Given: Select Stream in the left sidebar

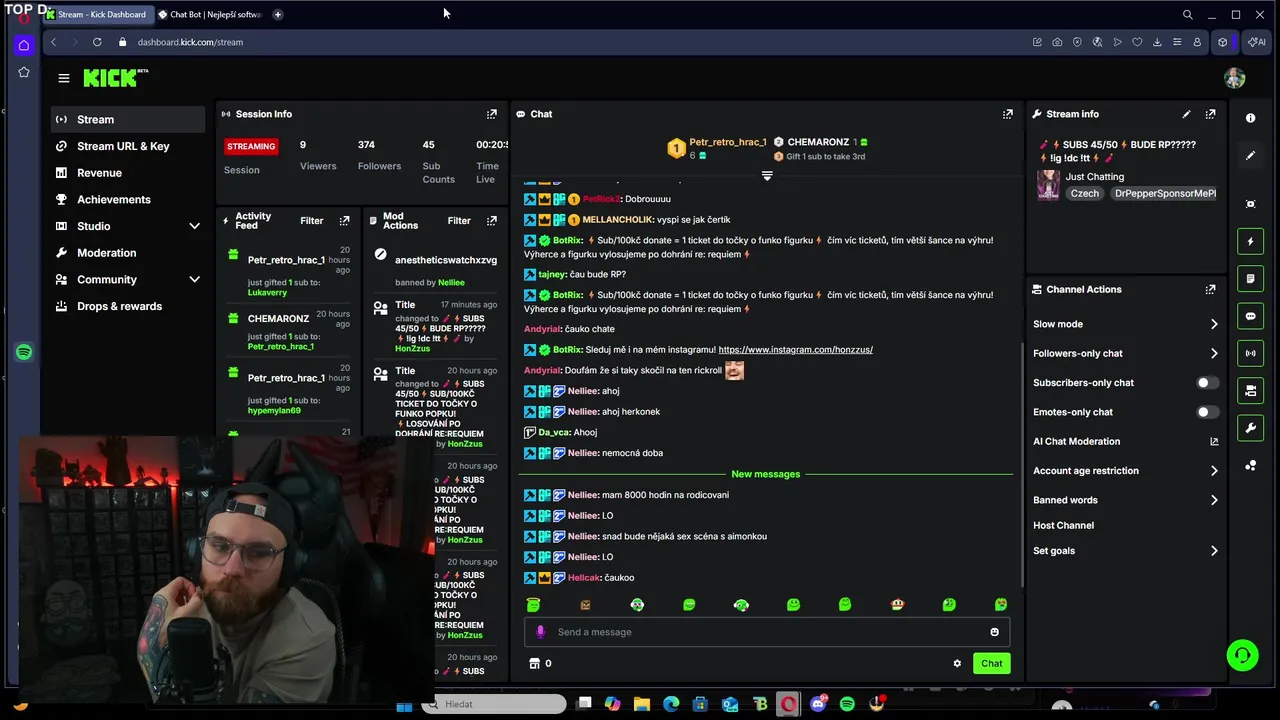Looking at the screenshot, I should click(128, 119).
